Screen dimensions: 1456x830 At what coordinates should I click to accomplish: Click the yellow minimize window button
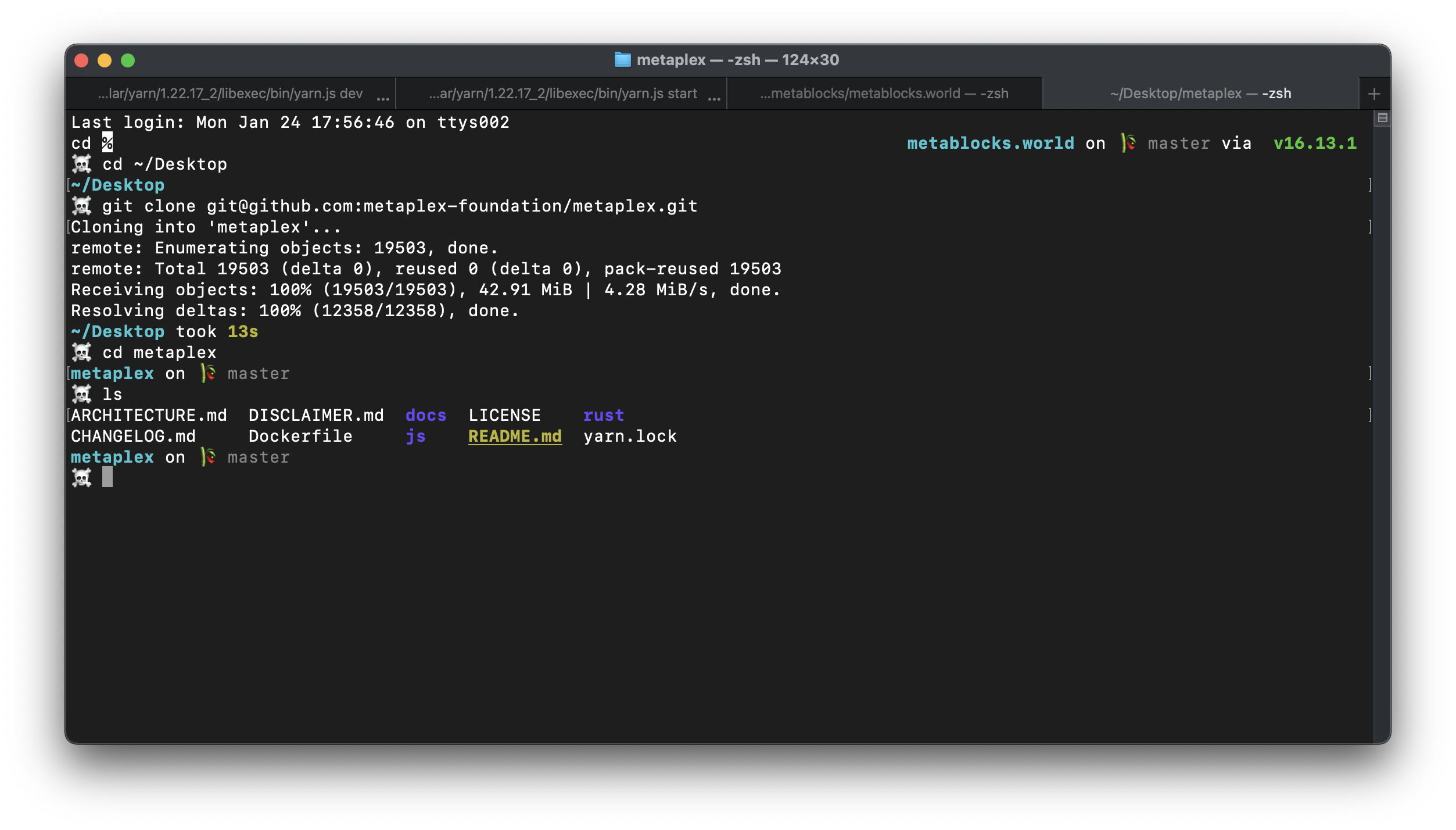(x=105, y=60)
